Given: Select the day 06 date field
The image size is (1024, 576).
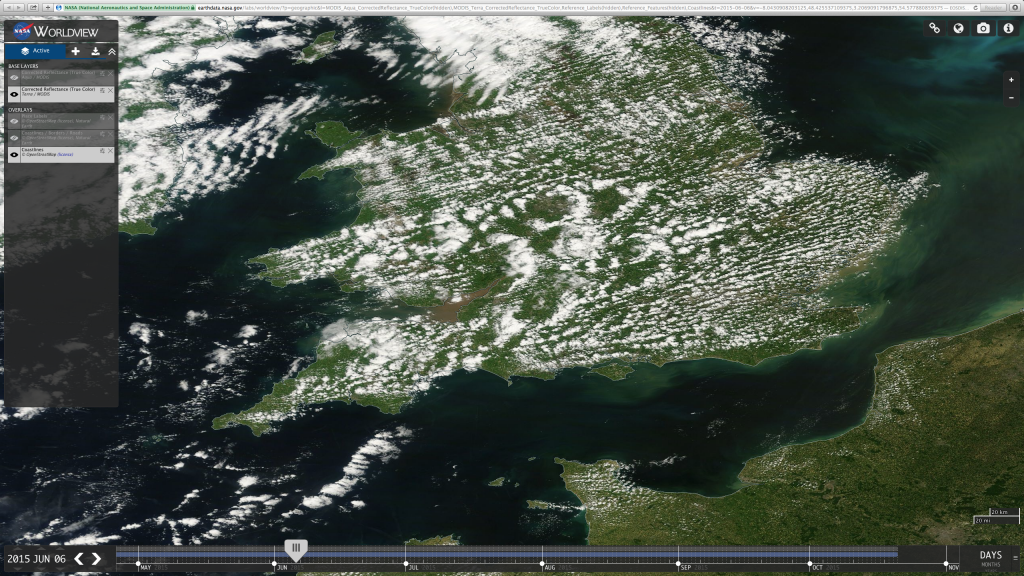Looking at the screenshot, I should (x=59, y=559).
